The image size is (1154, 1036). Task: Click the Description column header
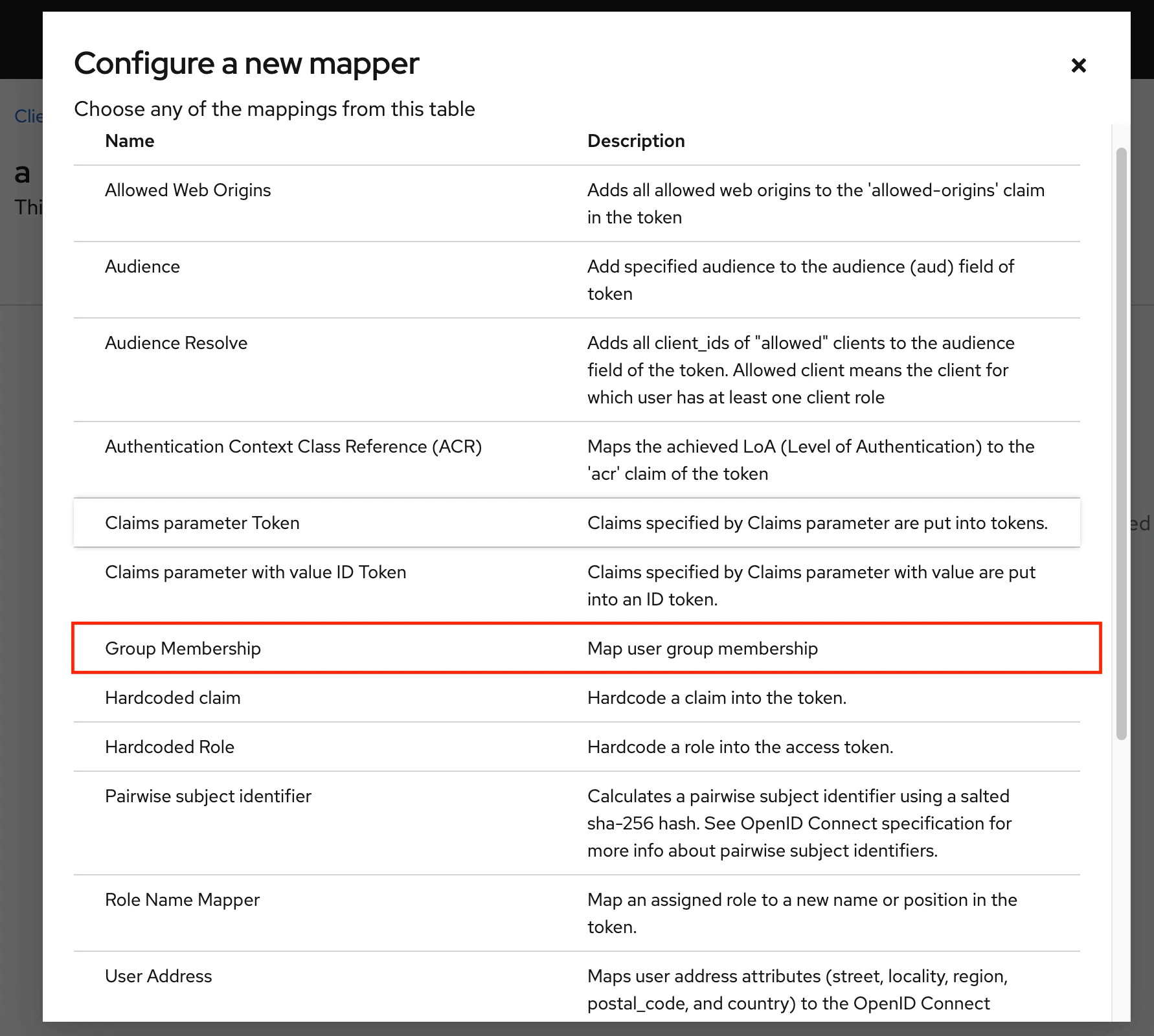coord(636,141)
